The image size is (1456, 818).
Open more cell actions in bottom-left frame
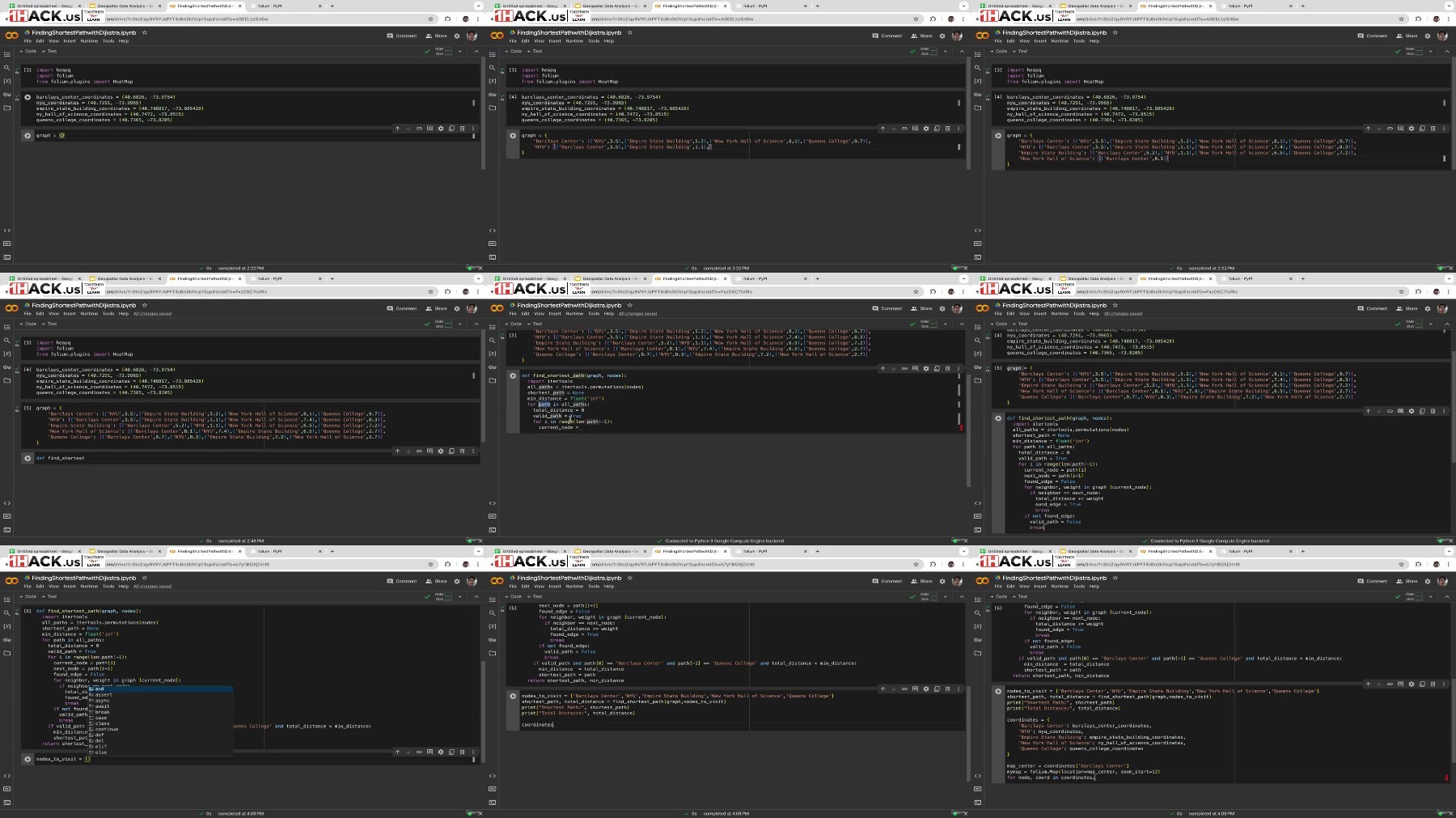point(473,752)
